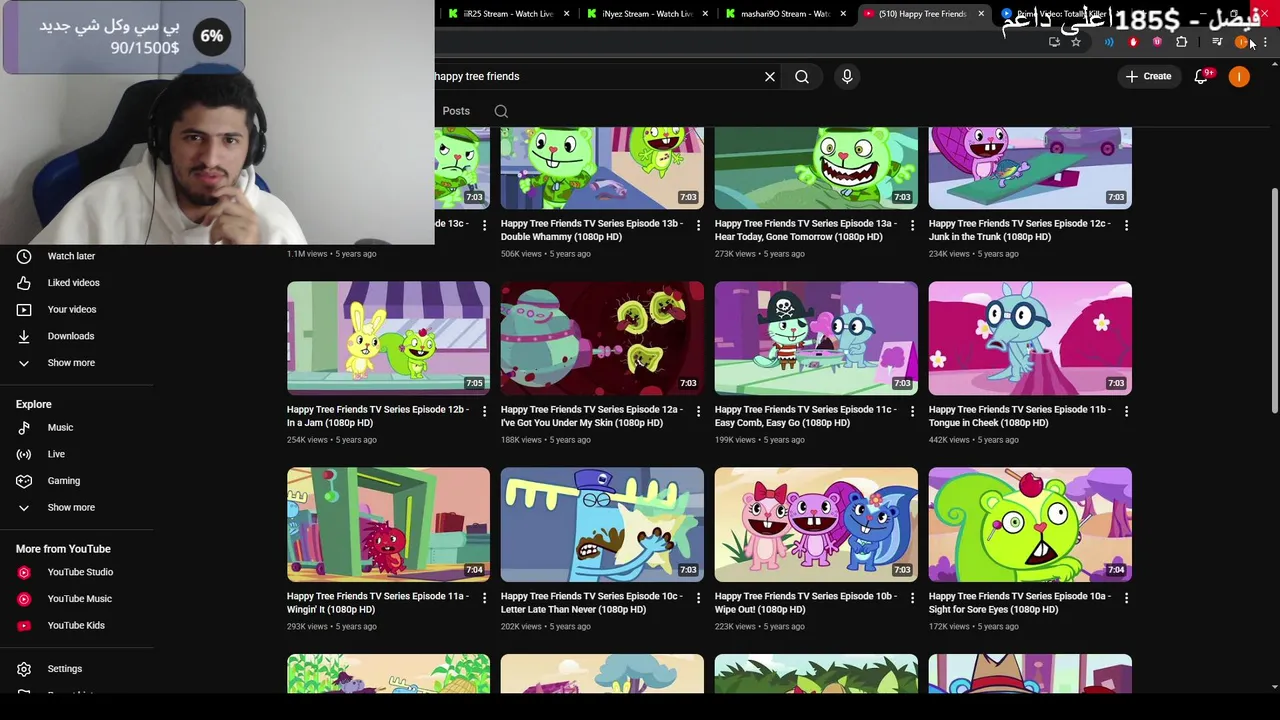Switch to the mashari9O Stream browser tab

786,14
